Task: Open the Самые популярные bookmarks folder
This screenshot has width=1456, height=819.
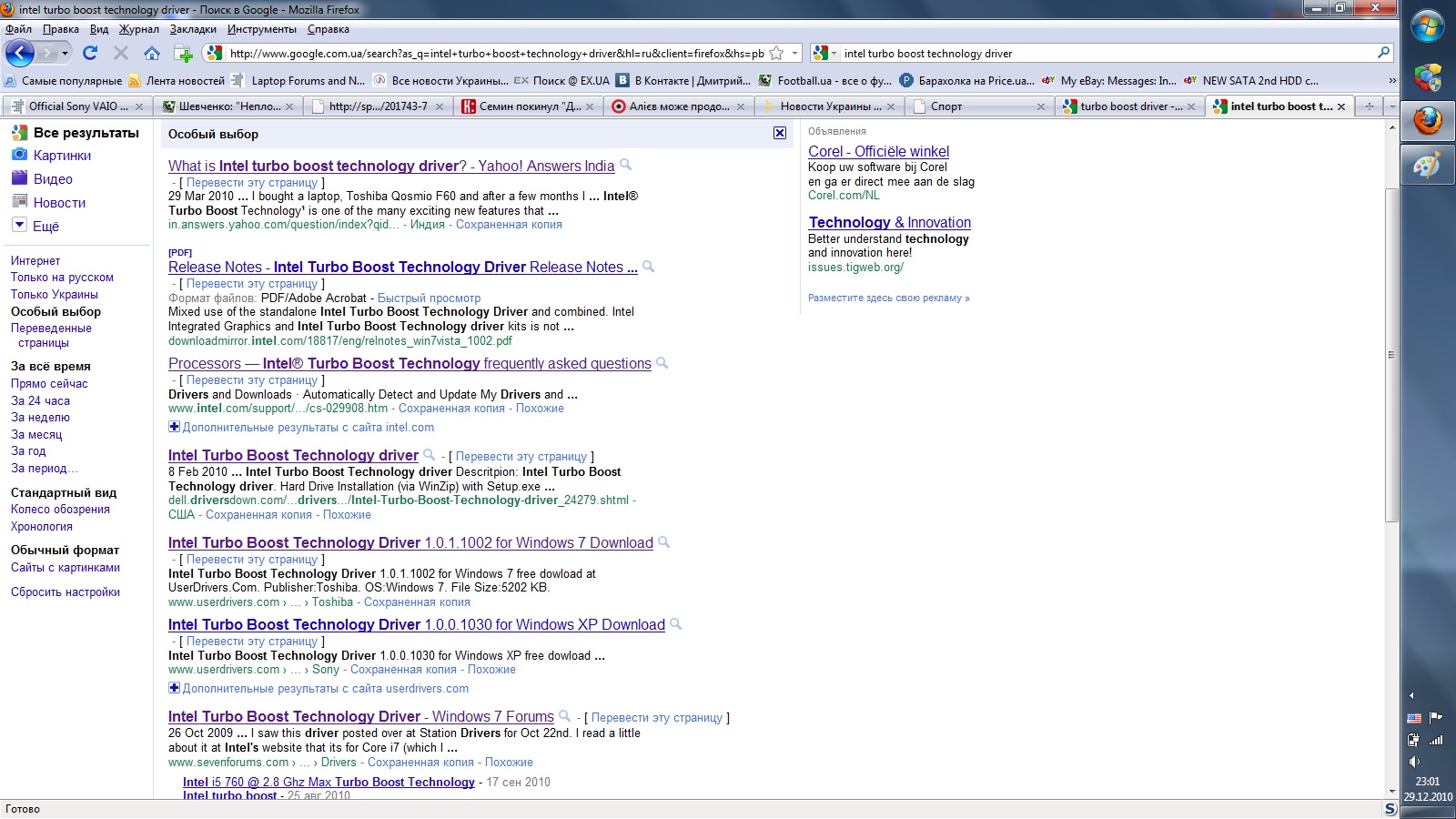Action: tap(63, 80)
